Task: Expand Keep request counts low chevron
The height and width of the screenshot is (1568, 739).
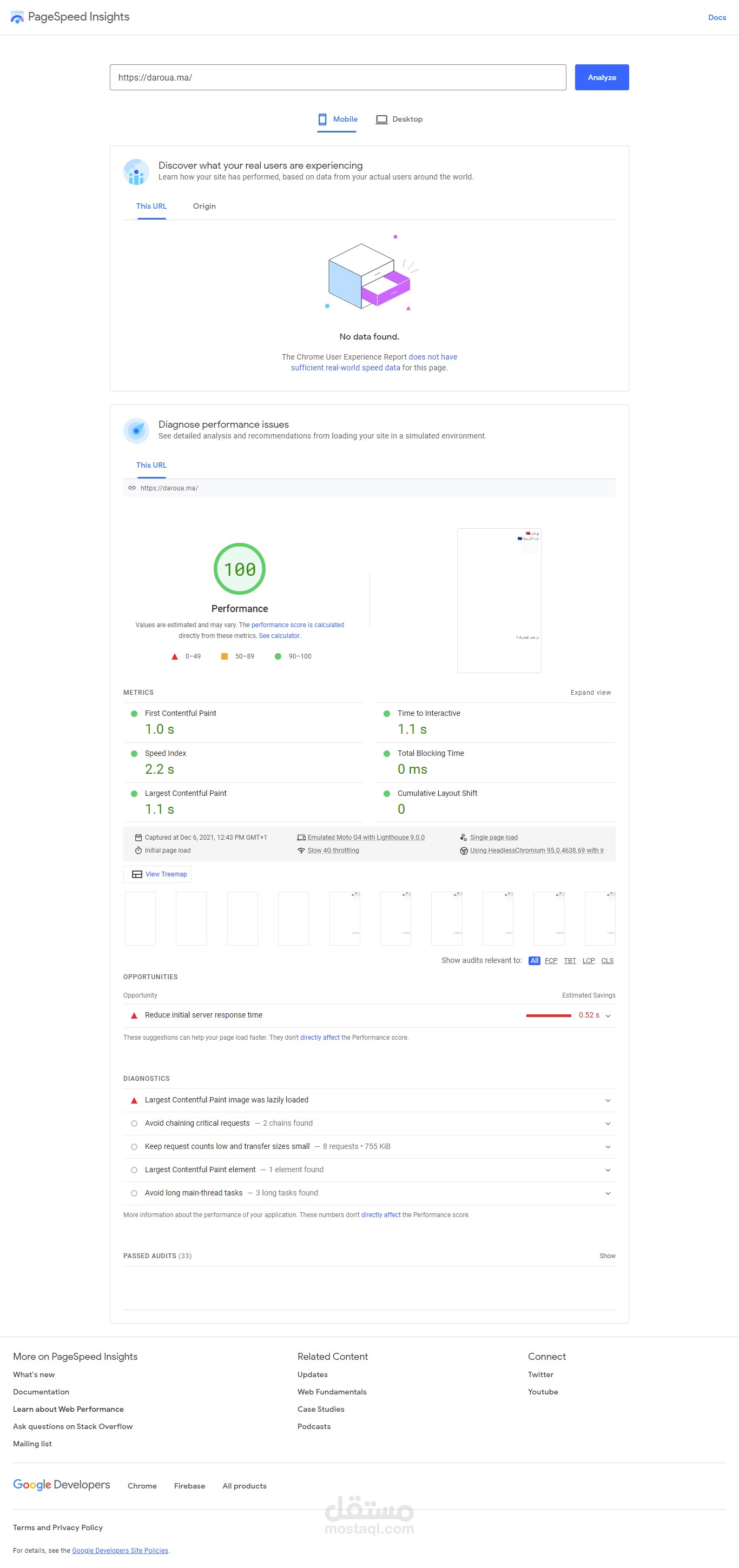Action: point(608,1147)
